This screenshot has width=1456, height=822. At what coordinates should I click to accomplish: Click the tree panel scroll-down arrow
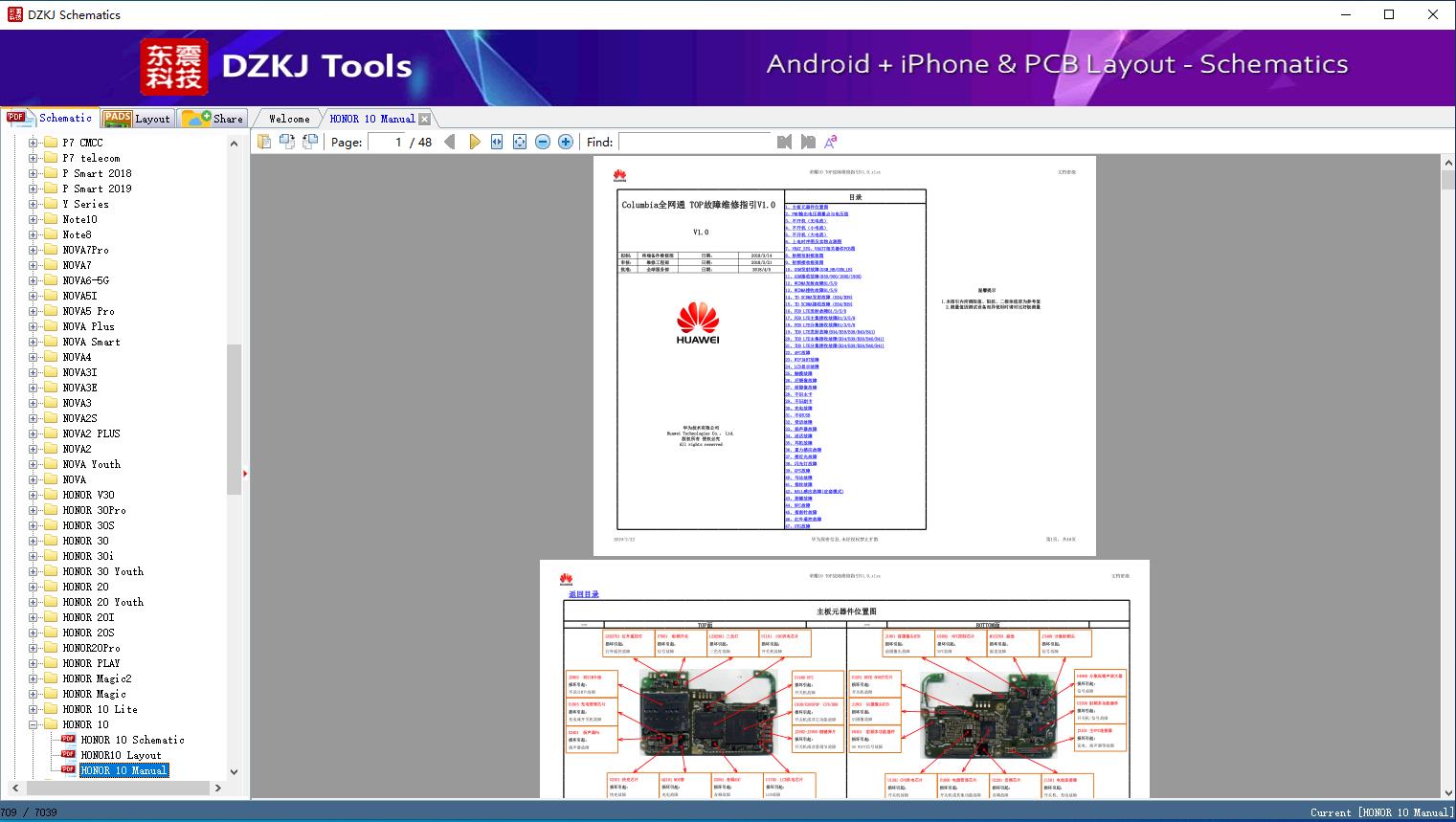[x=234, y=772]
